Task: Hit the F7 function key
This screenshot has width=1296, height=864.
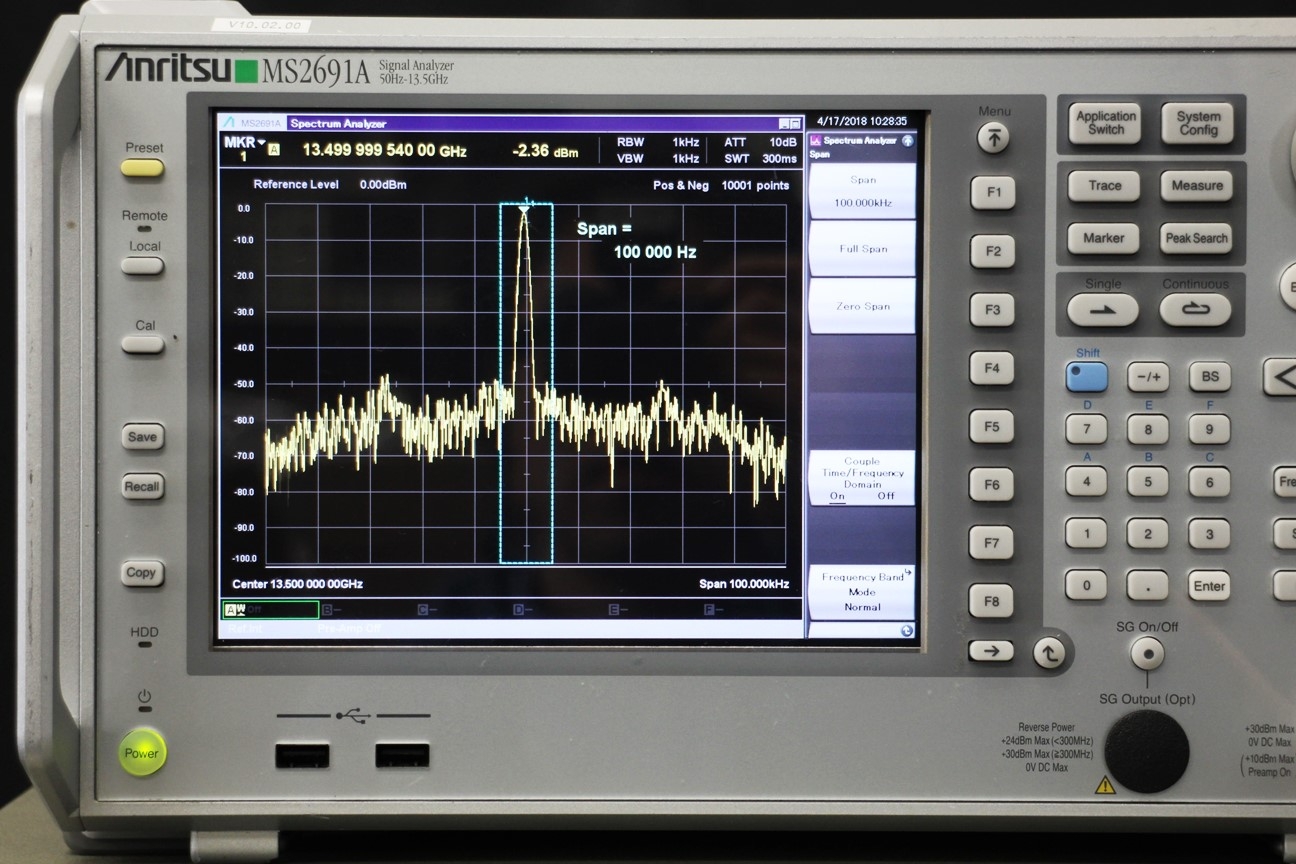Action: [x=992, y=543]
